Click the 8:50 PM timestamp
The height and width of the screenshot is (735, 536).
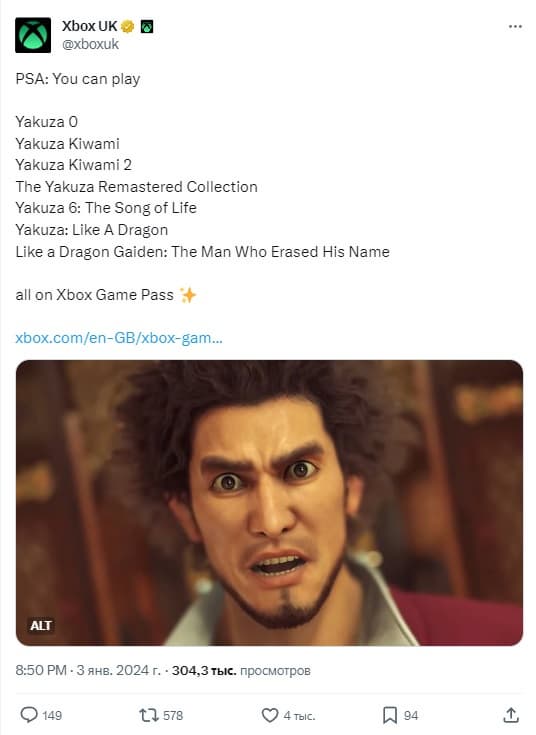[41, 670]
